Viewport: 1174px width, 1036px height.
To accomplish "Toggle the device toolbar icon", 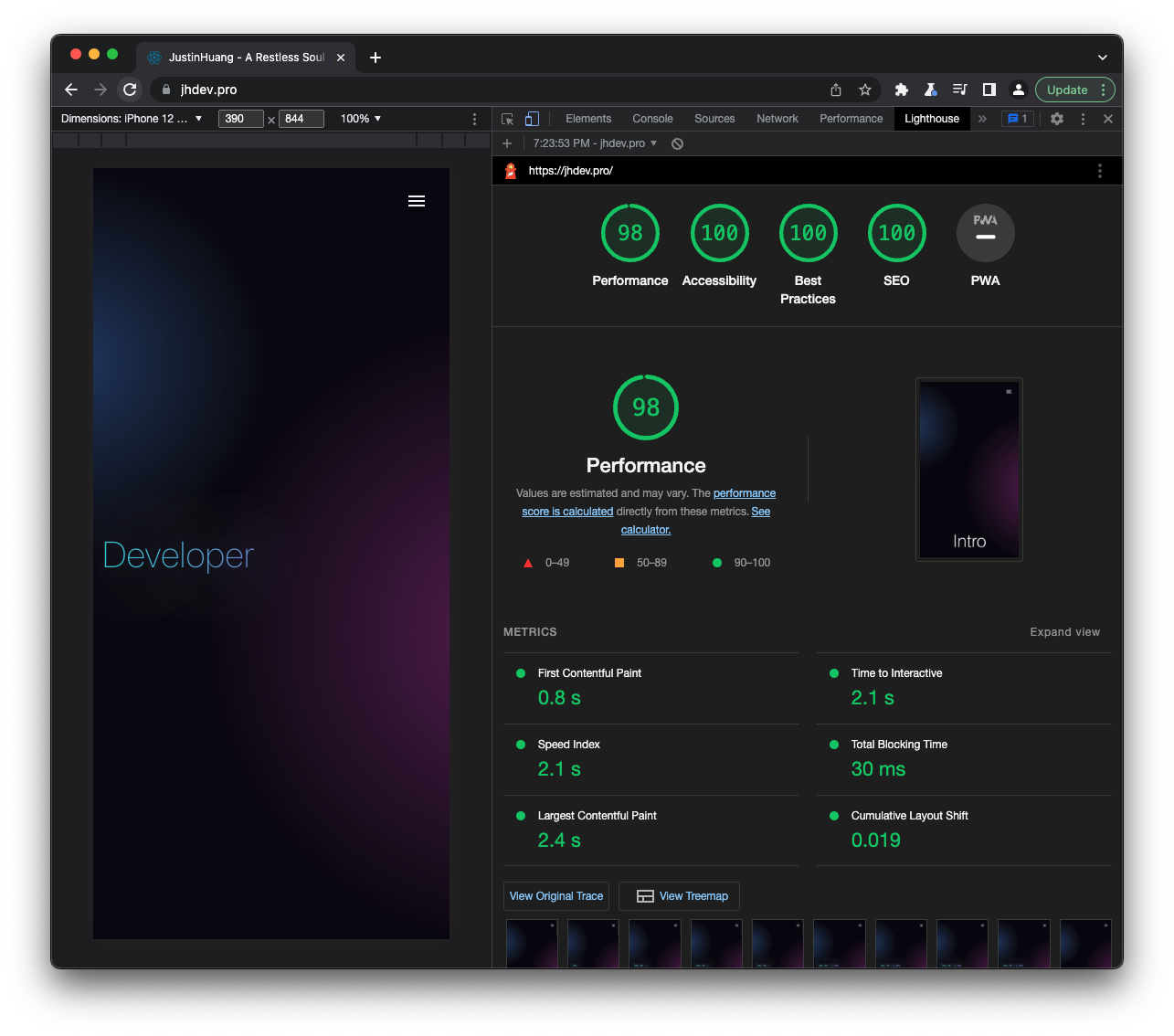I will click(x=533, y=119).
